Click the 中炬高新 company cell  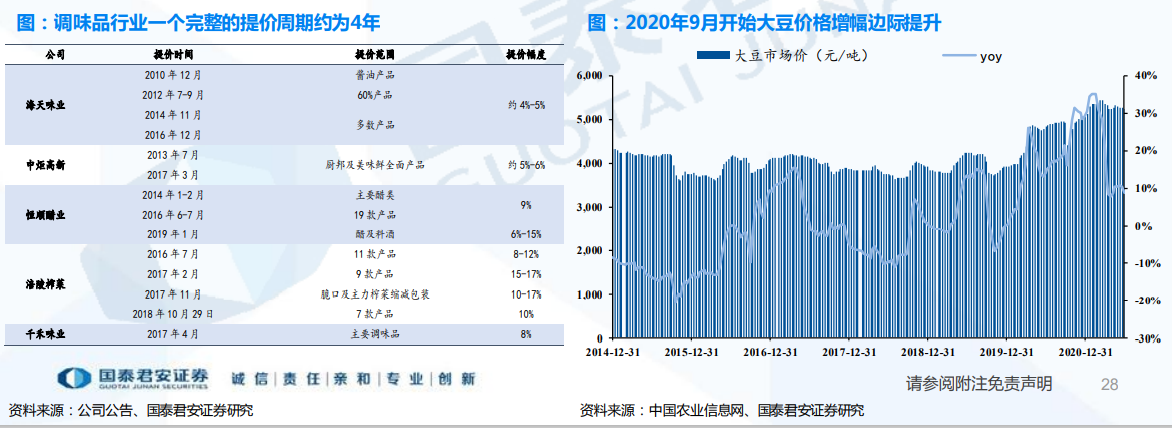[x=46, y=164]
